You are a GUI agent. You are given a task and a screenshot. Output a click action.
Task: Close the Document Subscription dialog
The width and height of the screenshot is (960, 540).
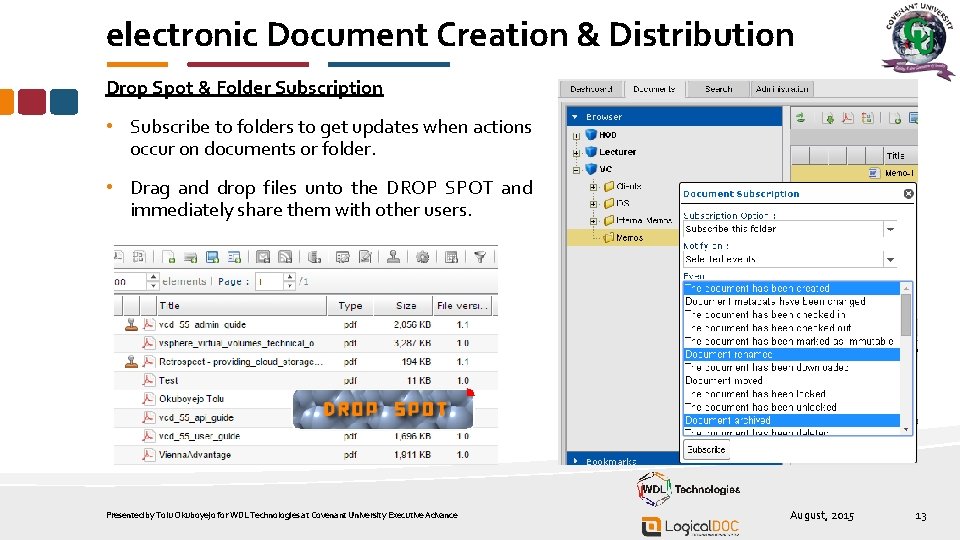pyautogui.click(x=909, y=193)
